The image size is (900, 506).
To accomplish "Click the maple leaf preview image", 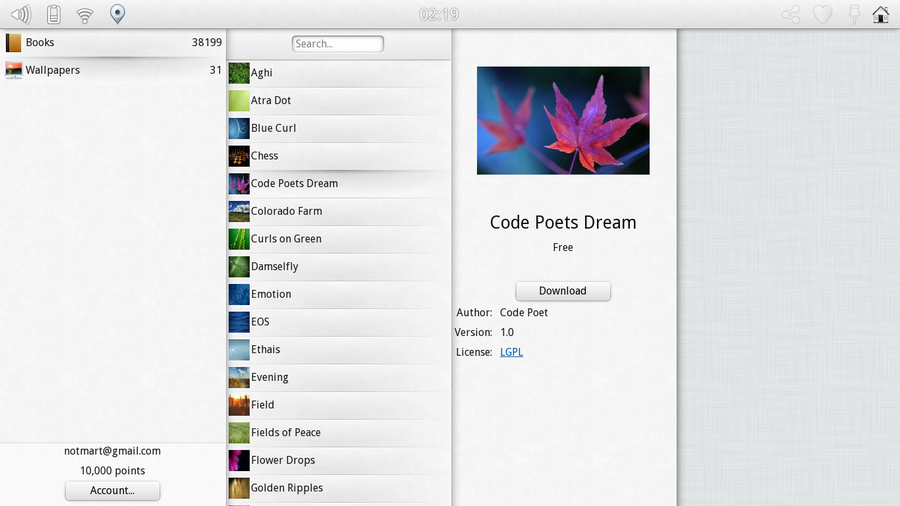I will (563, 120).
